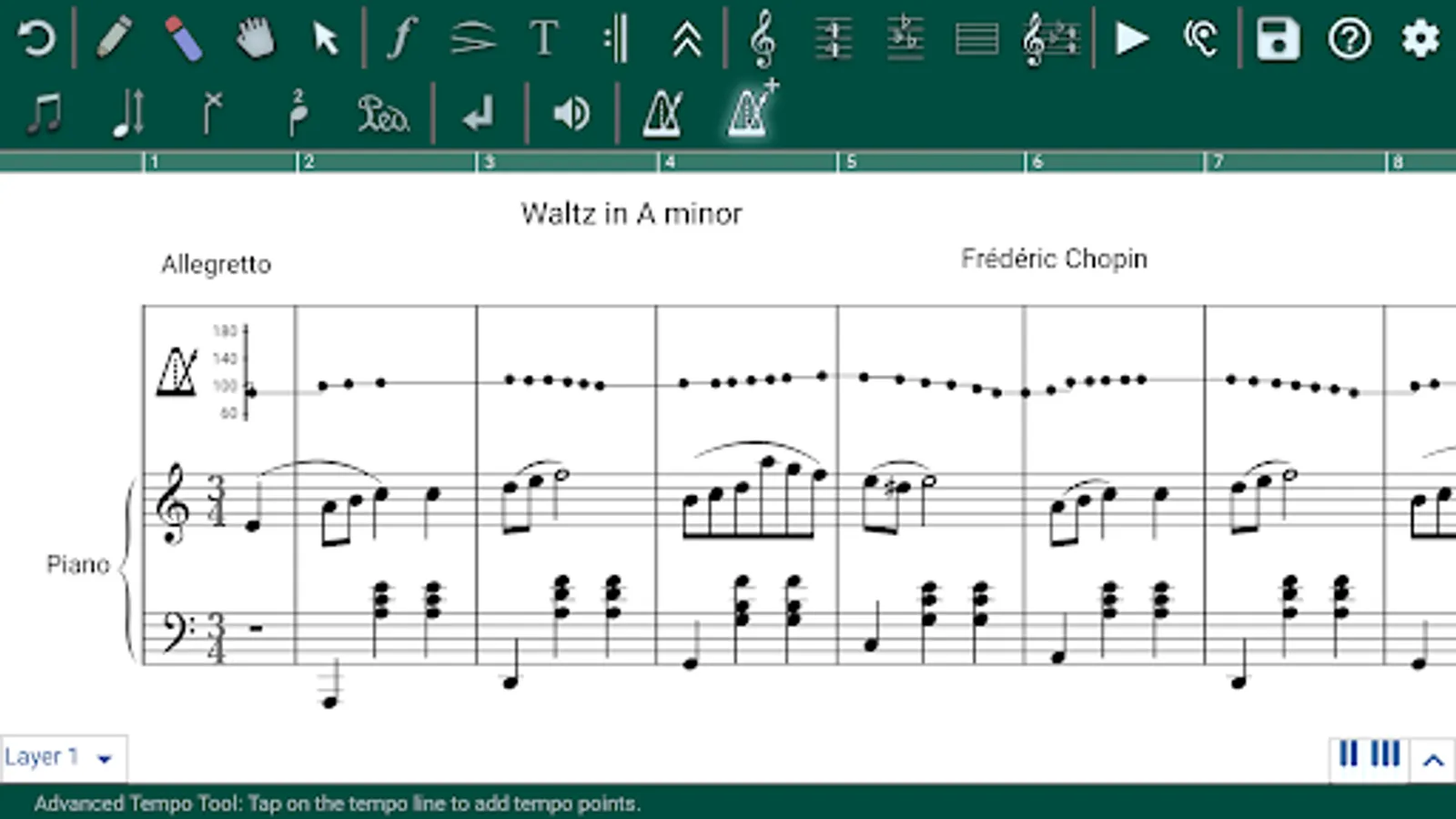
Task: Select the double-chevron octave tool
Action: click(687, 38)
